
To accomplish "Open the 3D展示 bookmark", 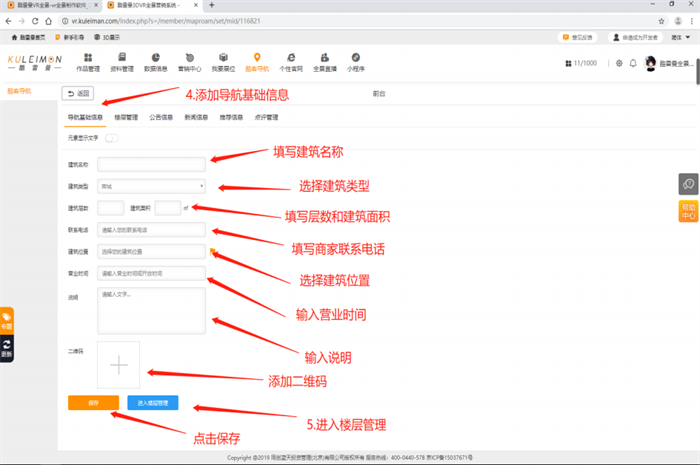I will 107,37.
